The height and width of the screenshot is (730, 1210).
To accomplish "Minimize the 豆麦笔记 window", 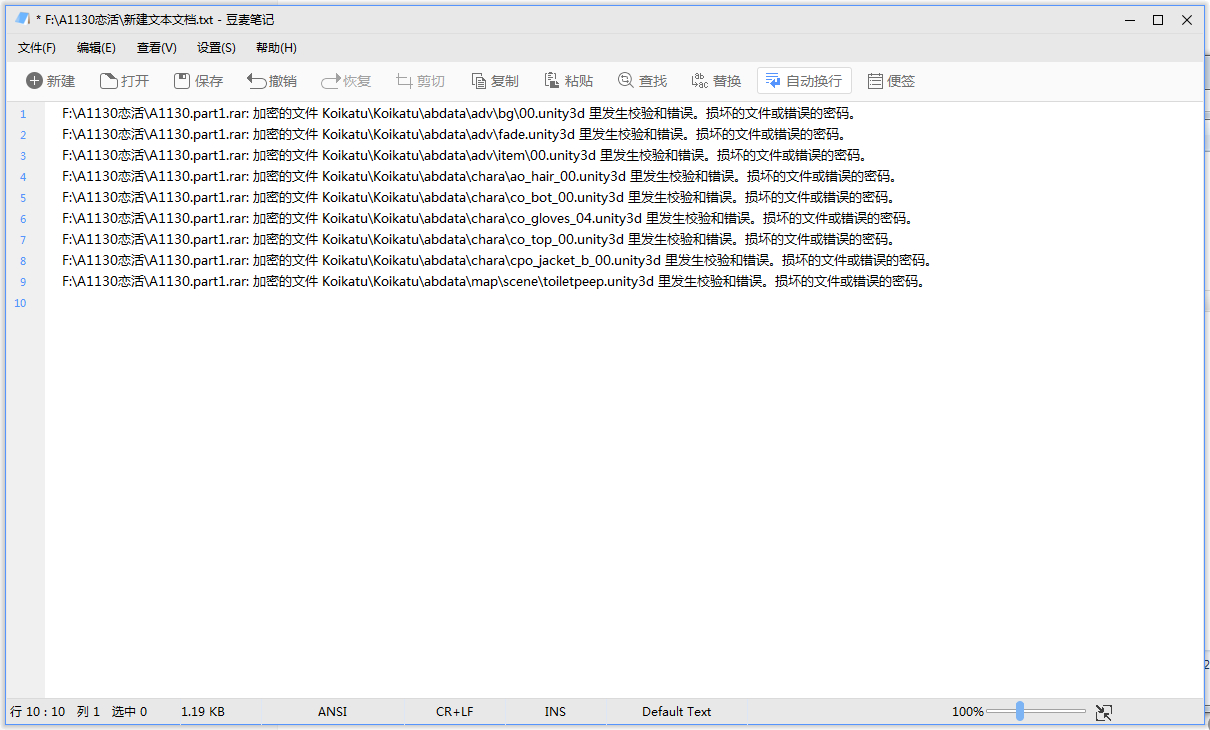I will pos(1129,19).
